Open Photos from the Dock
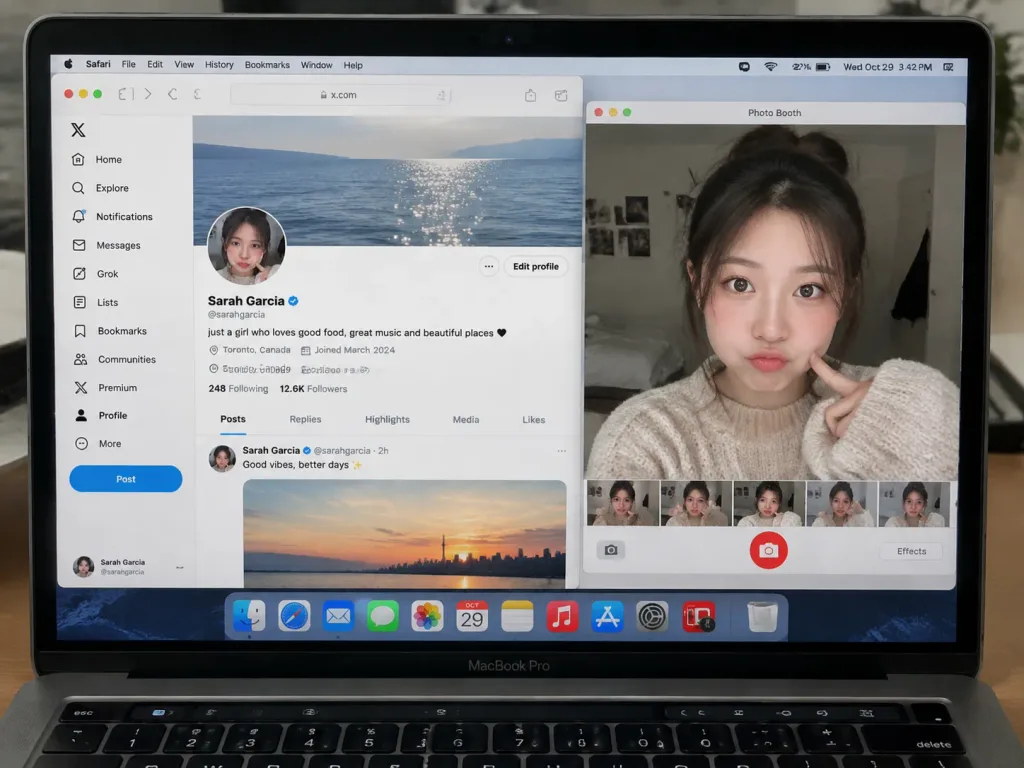Screen dimensions: 1024x768 (427, 616)
